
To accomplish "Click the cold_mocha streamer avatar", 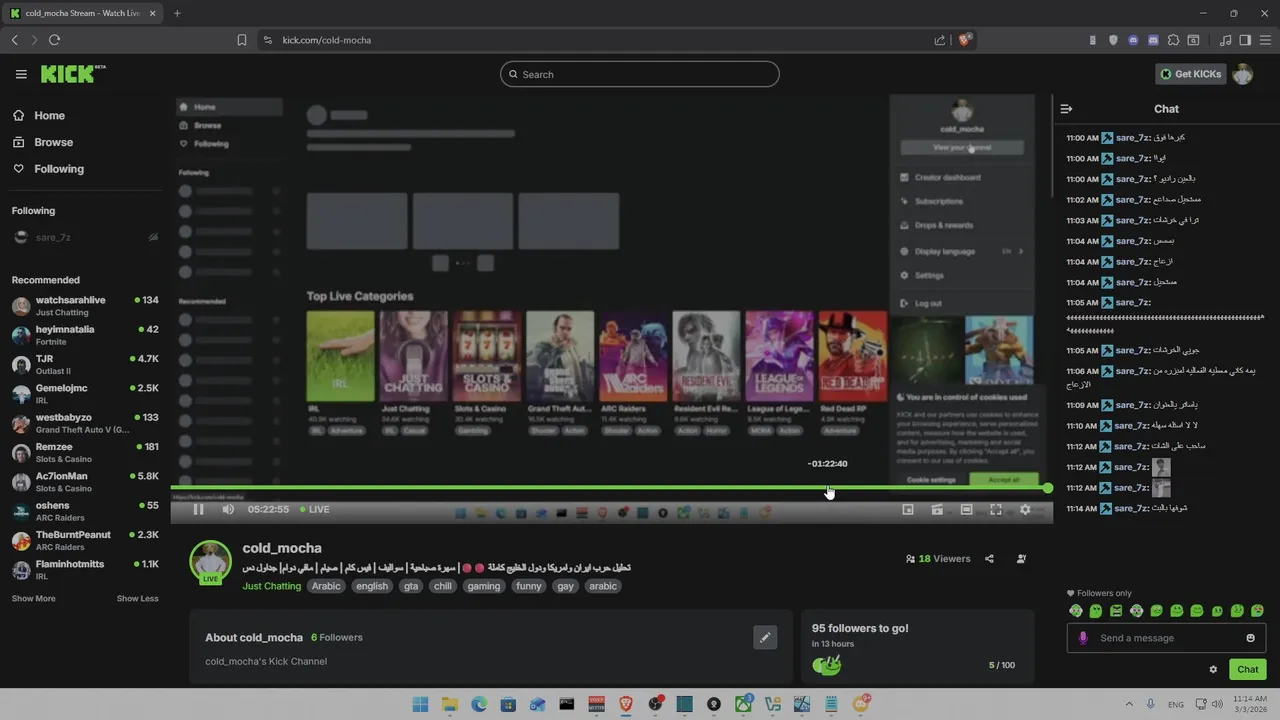I will [210, 562].
